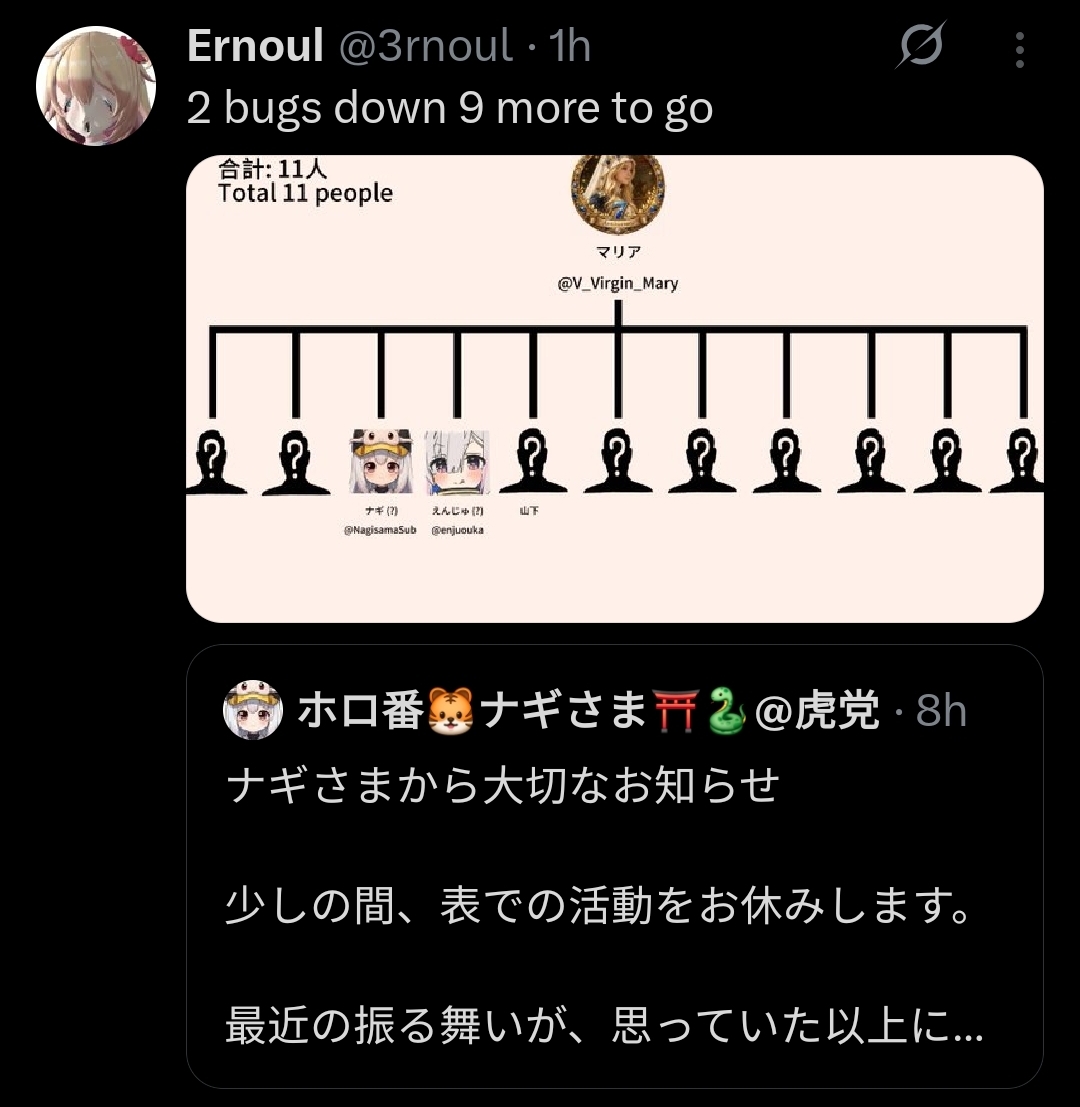The image size is (1080, 1107).
Task: Click the 'Total 11 people' caption in the image
Action: [305, 193]
